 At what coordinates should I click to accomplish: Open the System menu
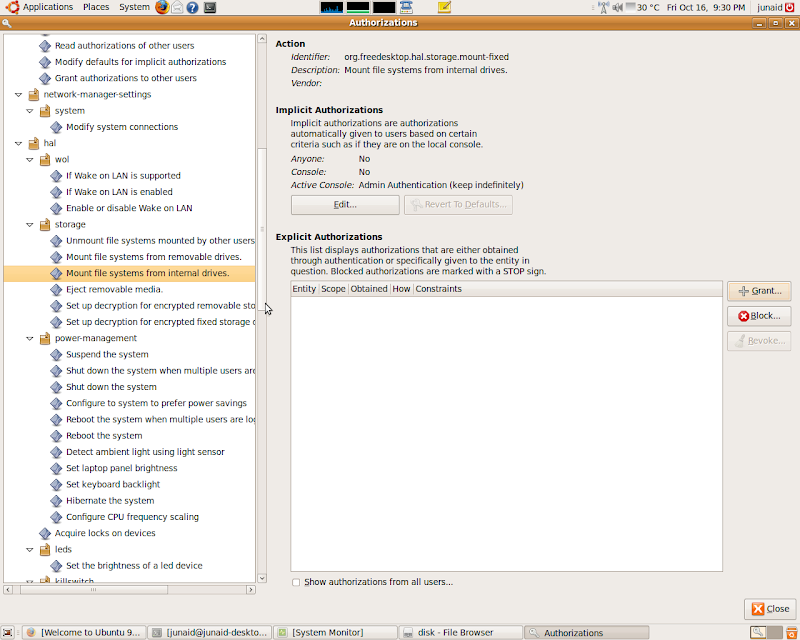point(134,7)
